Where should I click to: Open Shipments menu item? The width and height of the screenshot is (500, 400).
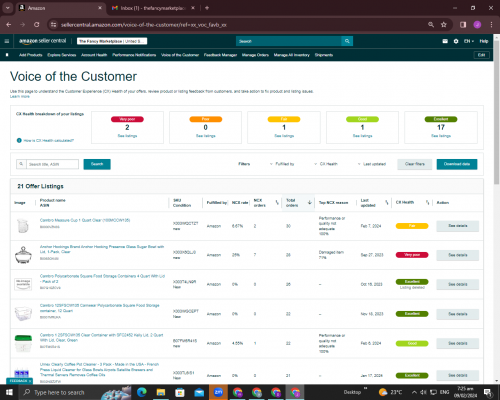point(324,55)
